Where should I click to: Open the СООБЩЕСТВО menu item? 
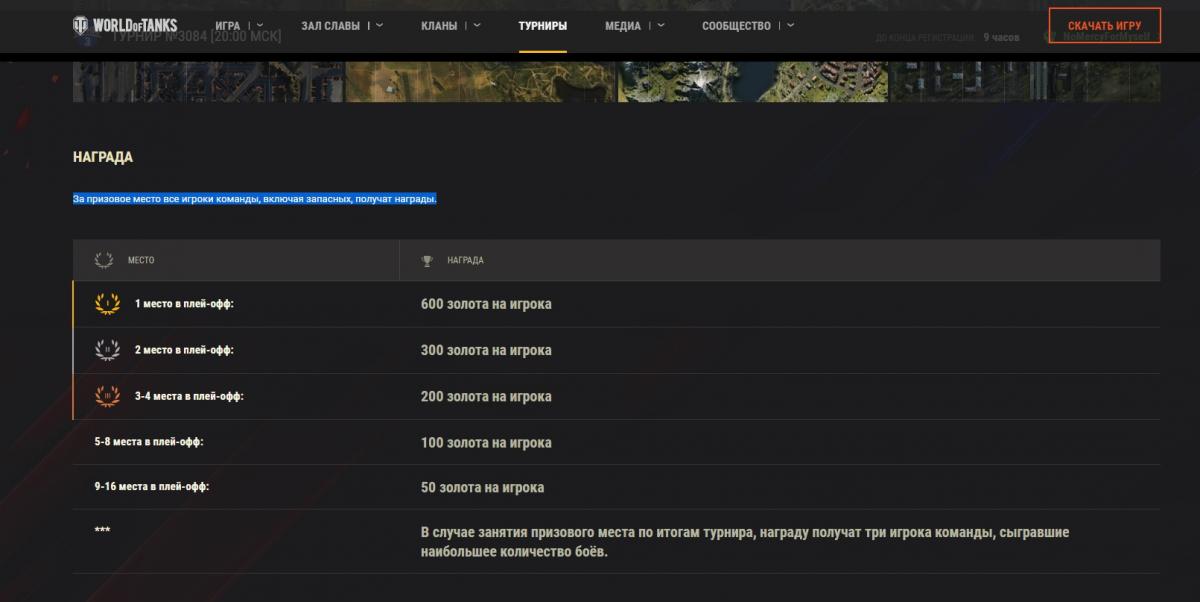[737, 26]
